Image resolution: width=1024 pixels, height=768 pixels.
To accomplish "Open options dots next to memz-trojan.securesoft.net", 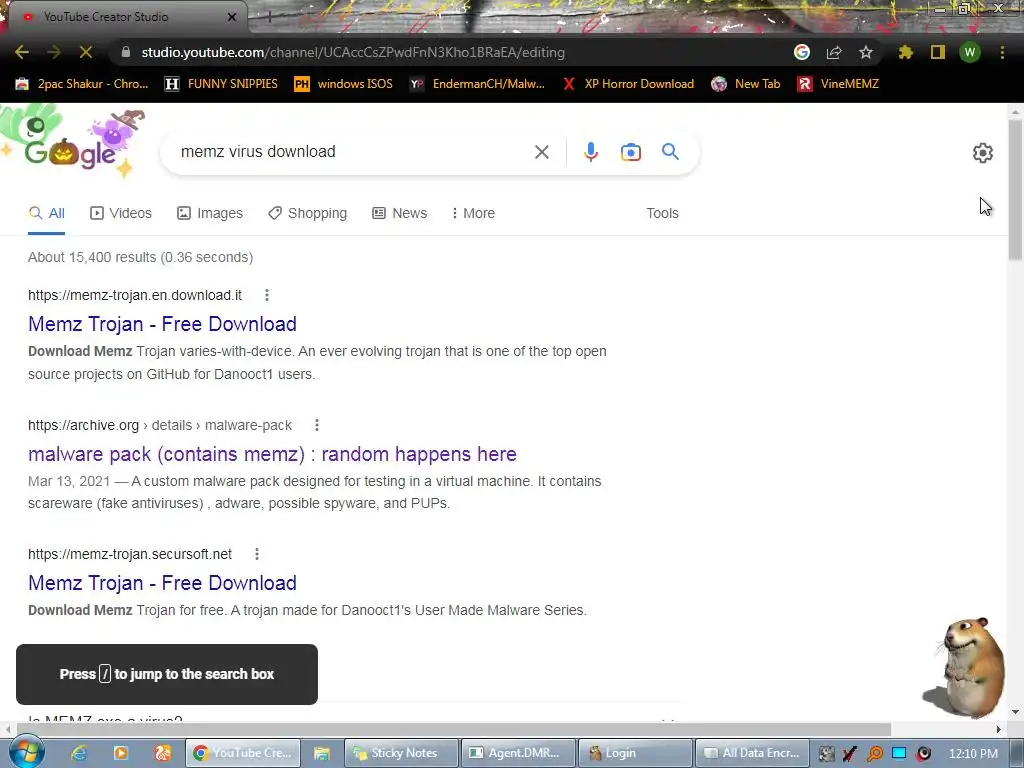I will tap(257, 554).
